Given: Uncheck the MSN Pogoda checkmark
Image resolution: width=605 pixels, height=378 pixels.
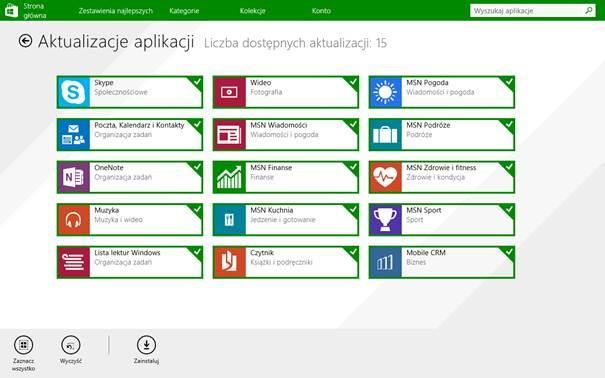Looking at the screenshot, I should click(509, 82).
